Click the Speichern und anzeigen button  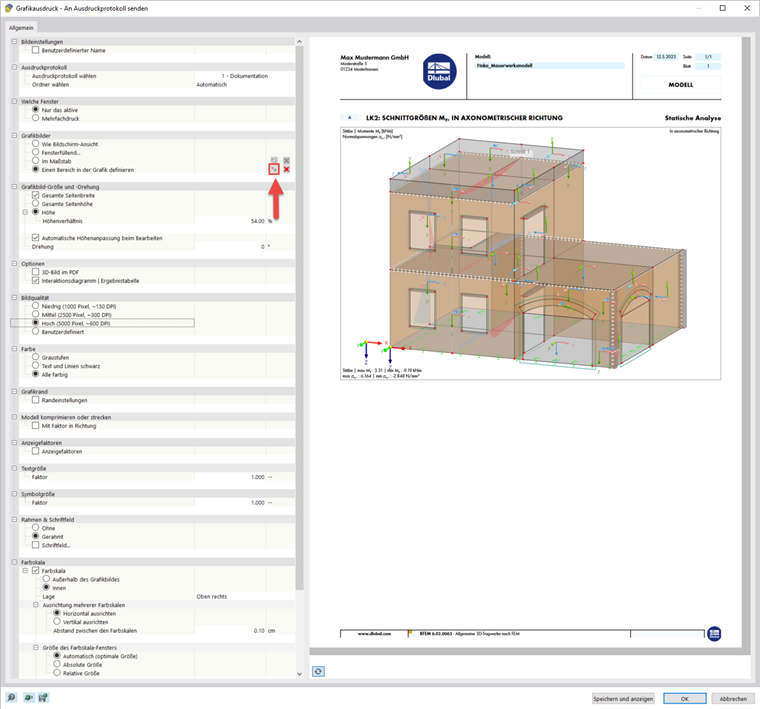pyautogui.click(x=623, y=698)
